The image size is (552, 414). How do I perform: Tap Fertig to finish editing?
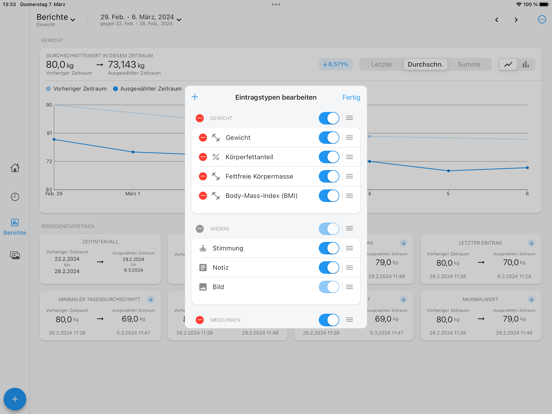[351, 97]
